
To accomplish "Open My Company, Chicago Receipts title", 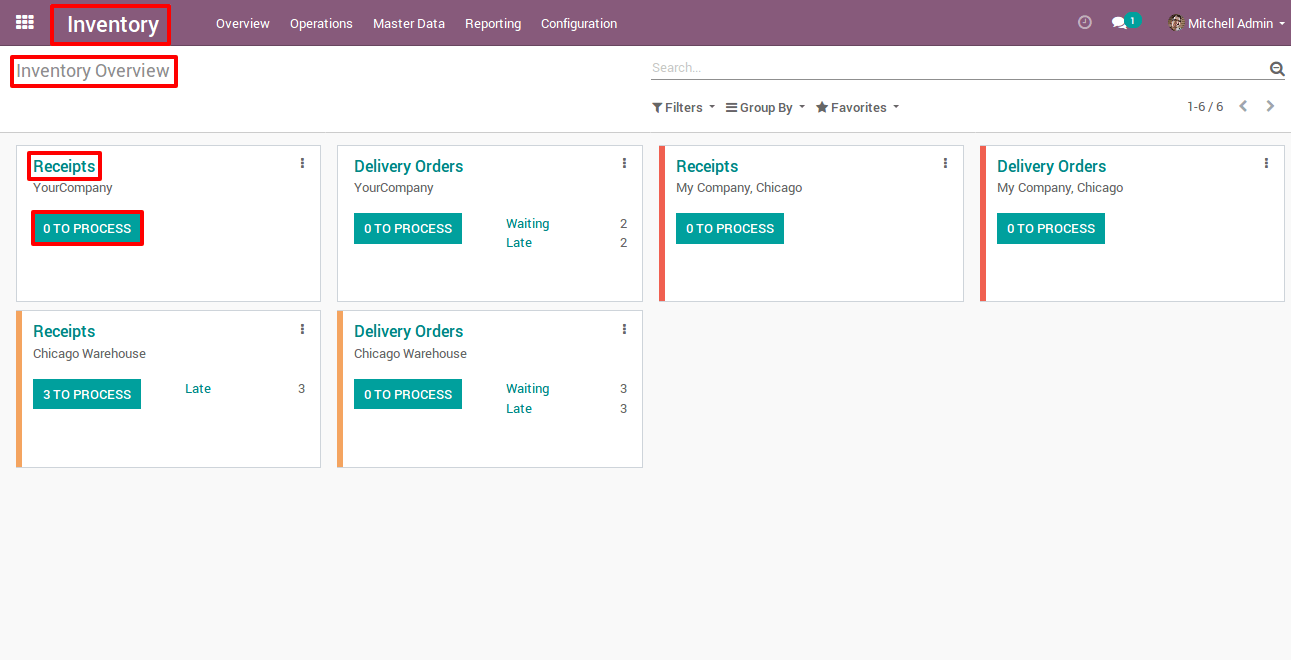I will point(707,166).
